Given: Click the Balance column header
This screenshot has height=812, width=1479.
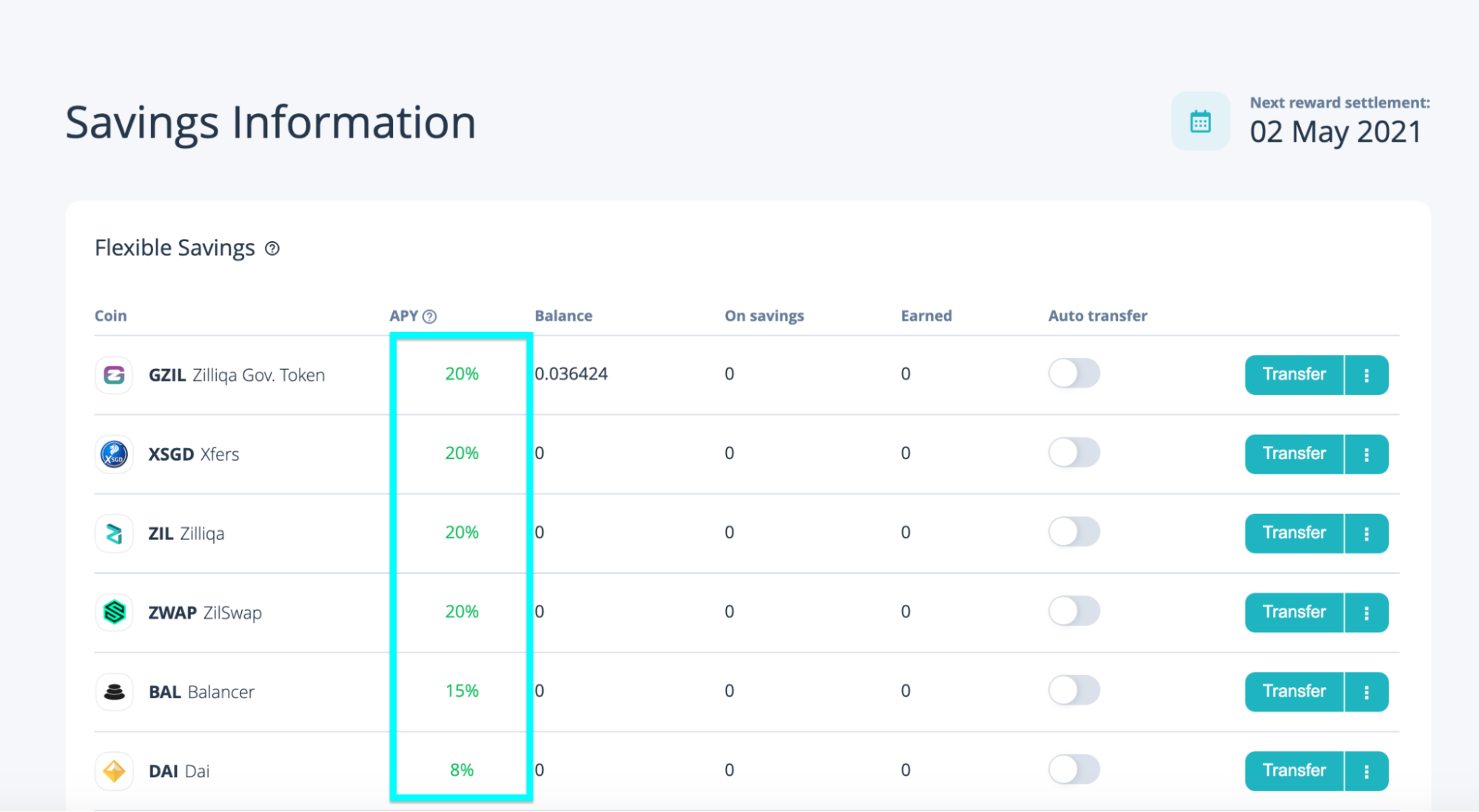Looking at the screenshot, I should pos(564,316).
